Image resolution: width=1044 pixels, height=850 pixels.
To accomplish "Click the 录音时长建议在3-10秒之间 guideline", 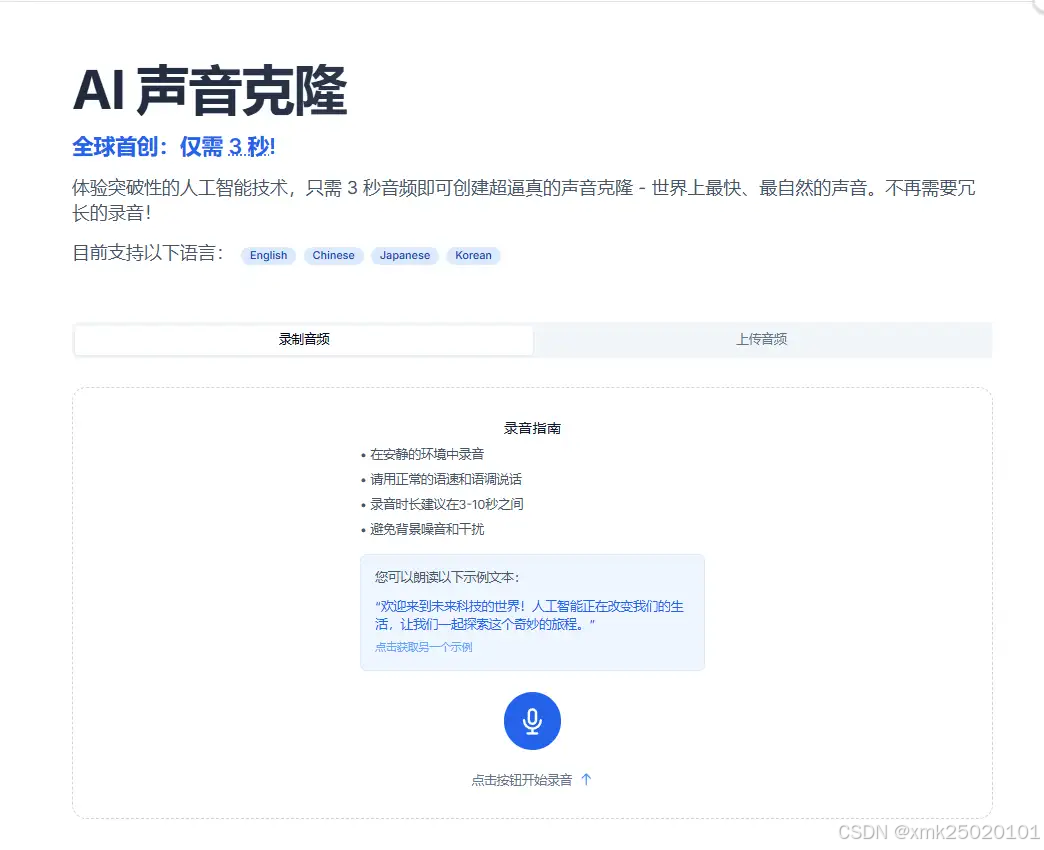I will pyautogui.click(x=447, y=505).
